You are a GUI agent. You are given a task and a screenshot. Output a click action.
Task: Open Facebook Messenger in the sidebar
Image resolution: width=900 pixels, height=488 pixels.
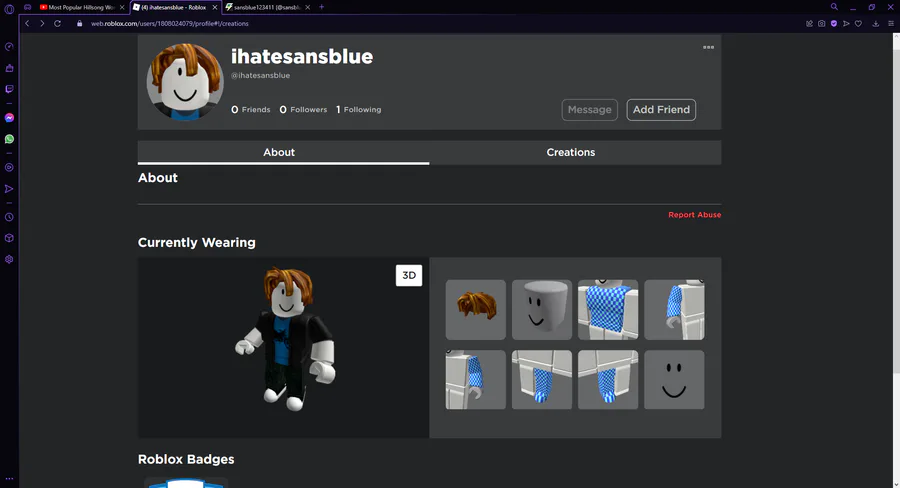tap(9, 118)
